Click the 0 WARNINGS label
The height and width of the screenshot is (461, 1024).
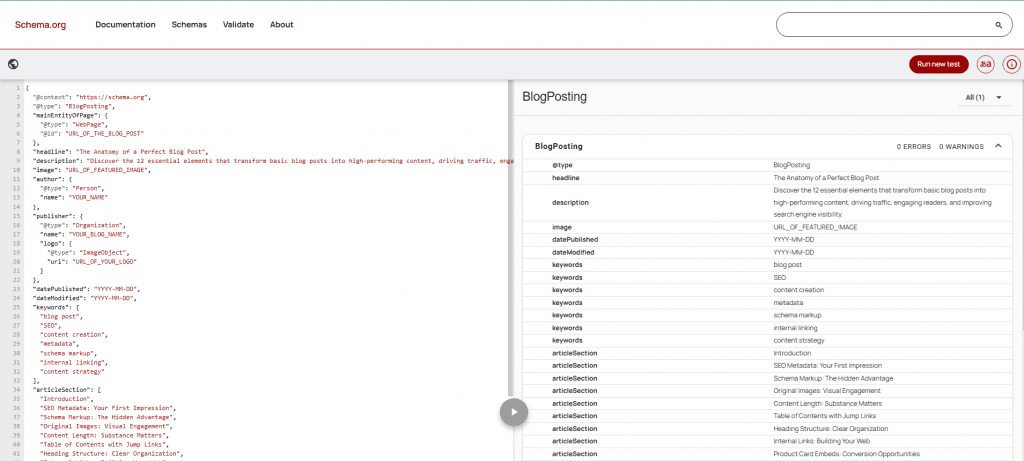click(x=961, y=147)
